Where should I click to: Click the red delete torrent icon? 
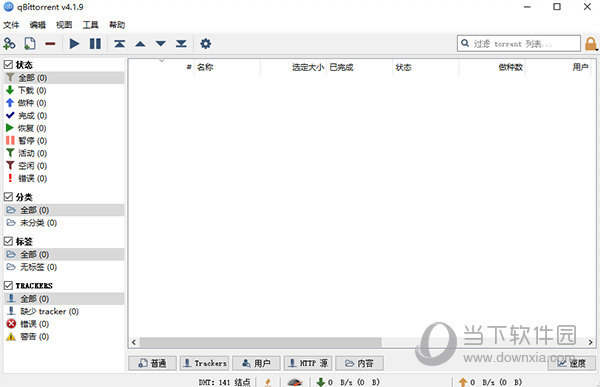[x=50, y=44]
